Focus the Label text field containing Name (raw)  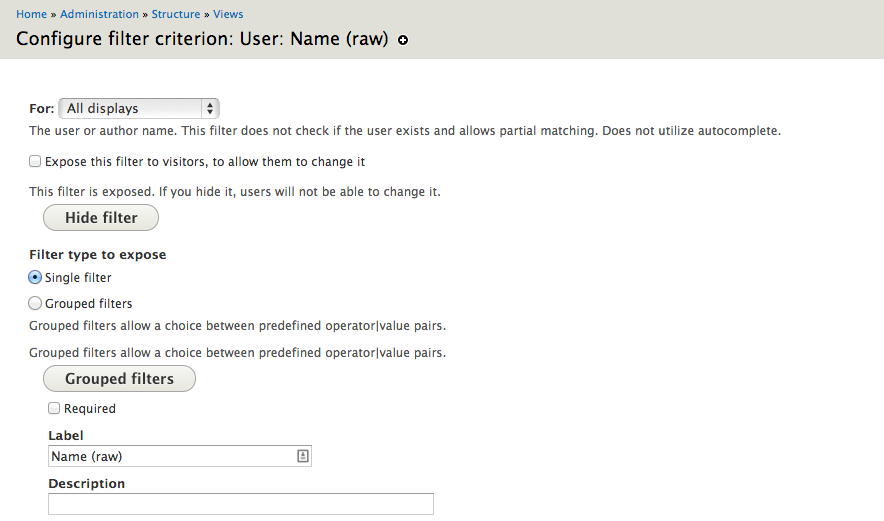coord(170,456)
